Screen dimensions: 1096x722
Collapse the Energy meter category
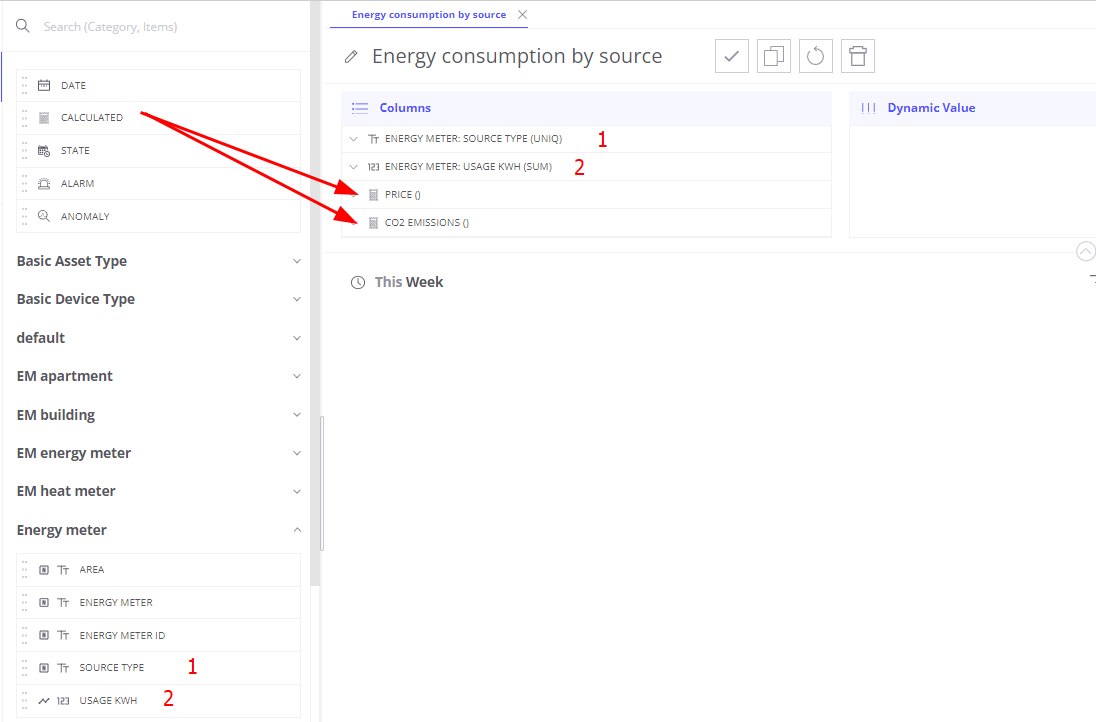pyautogui.click(x=296, y=530)
